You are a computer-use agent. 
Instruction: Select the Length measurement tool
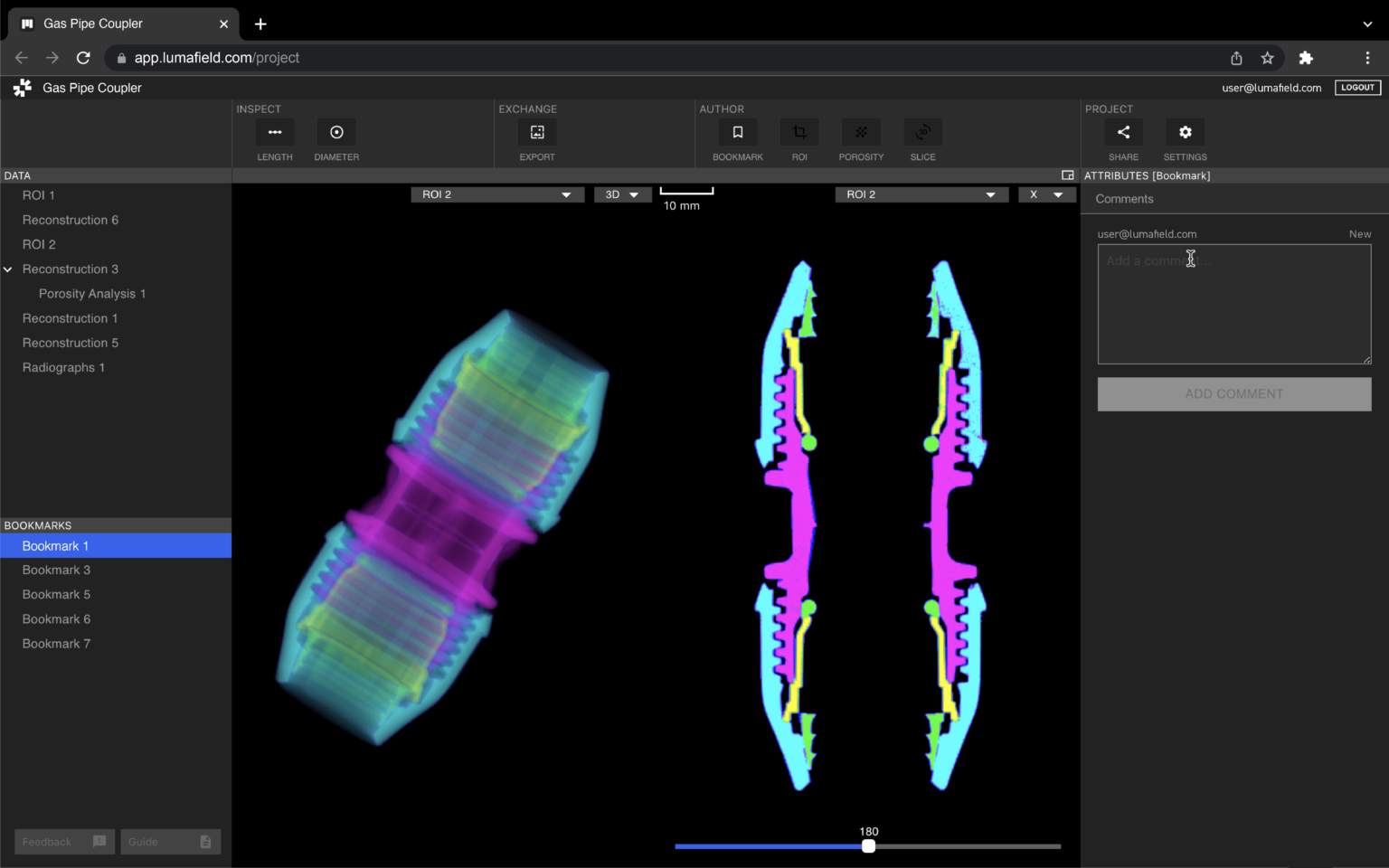275,133
